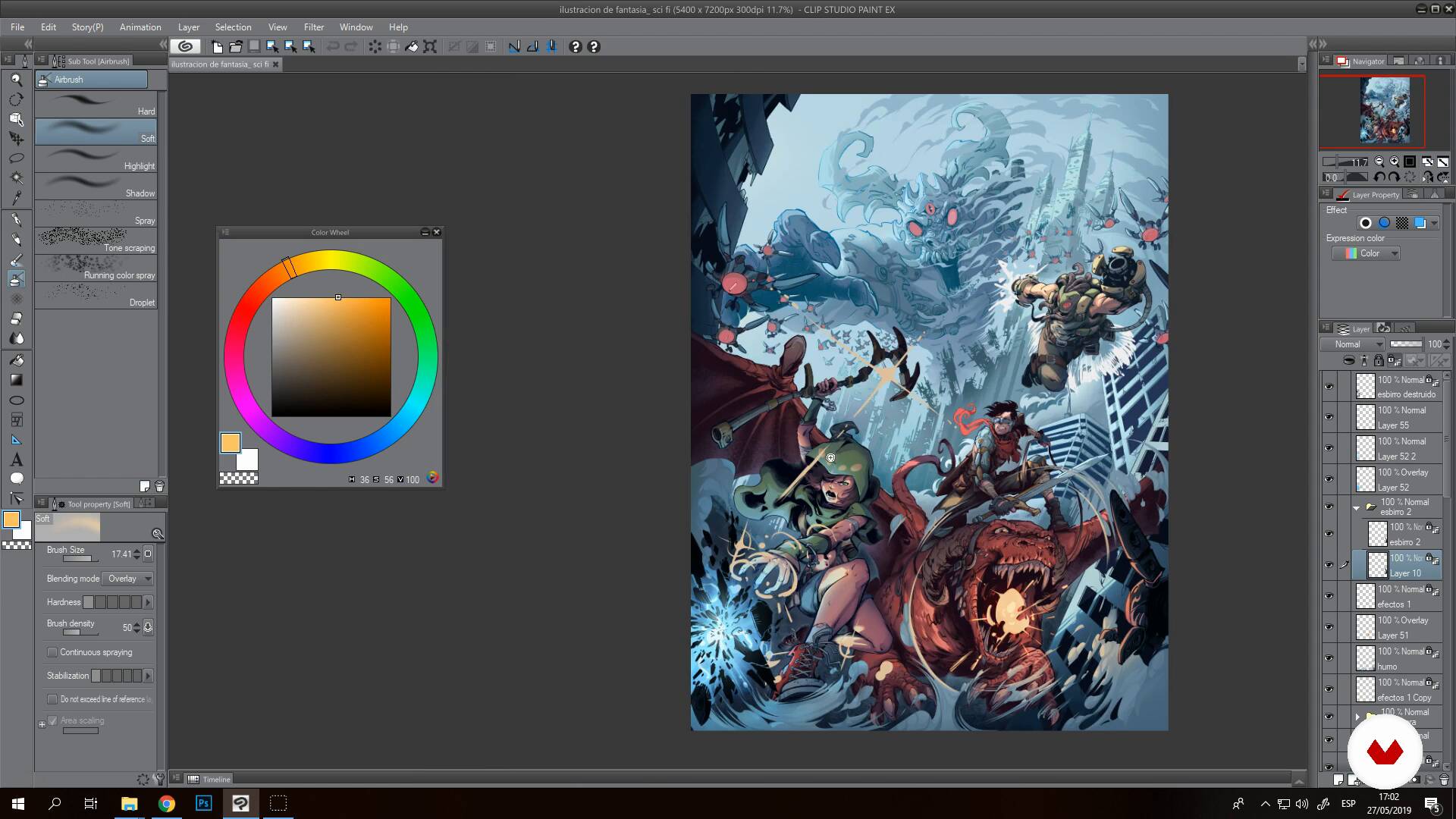Select the Move layer tool

pyautogui.click(x=16, y=138)
